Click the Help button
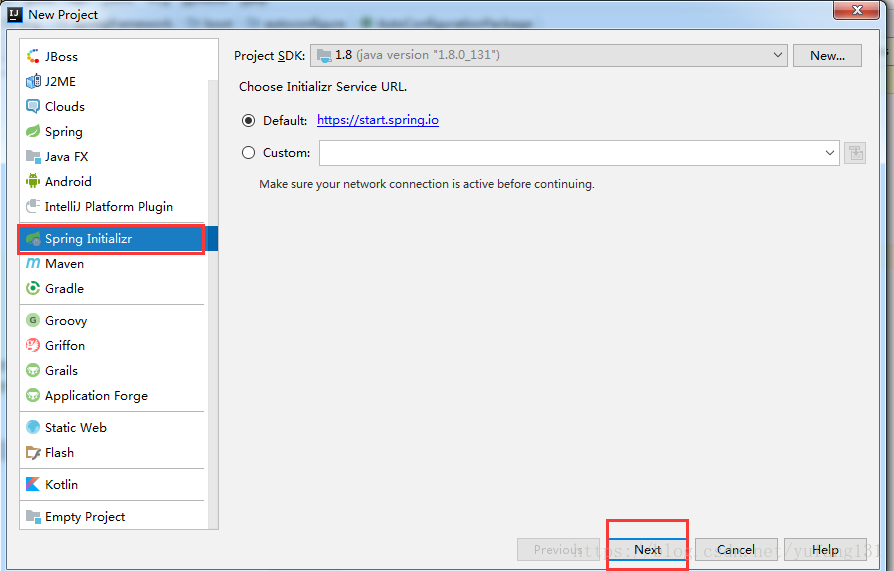This screenshot has width=894, height=571. point(824,549)
